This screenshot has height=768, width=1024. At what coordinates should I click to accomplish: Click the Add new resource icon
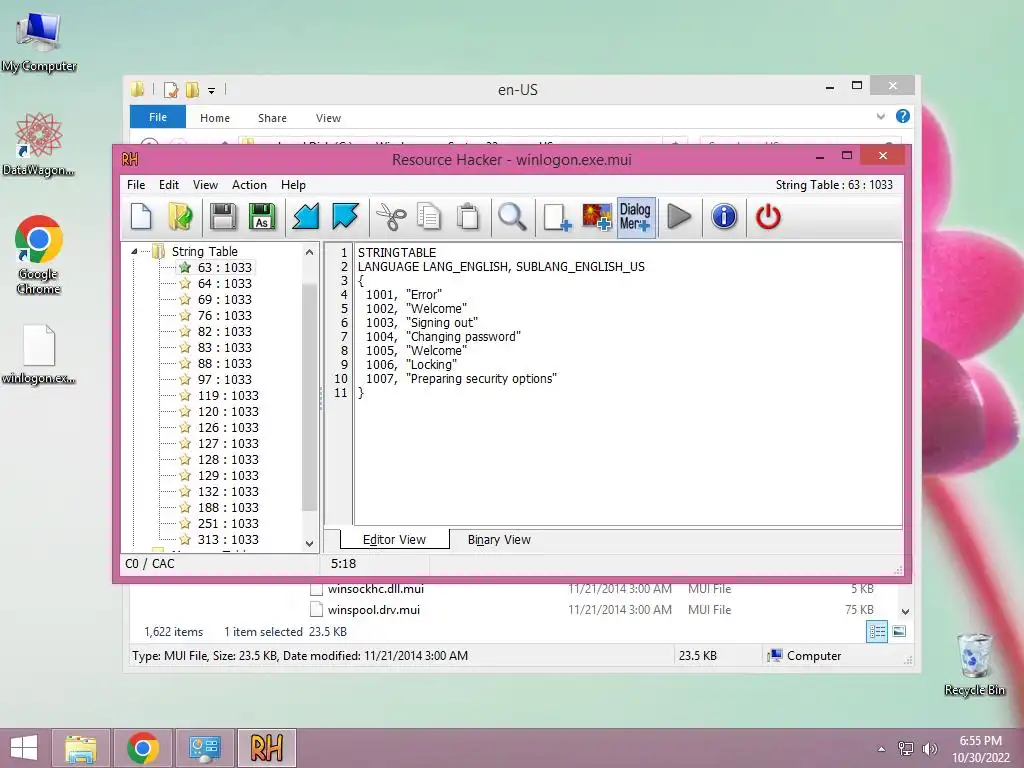[x=556, y=217]
